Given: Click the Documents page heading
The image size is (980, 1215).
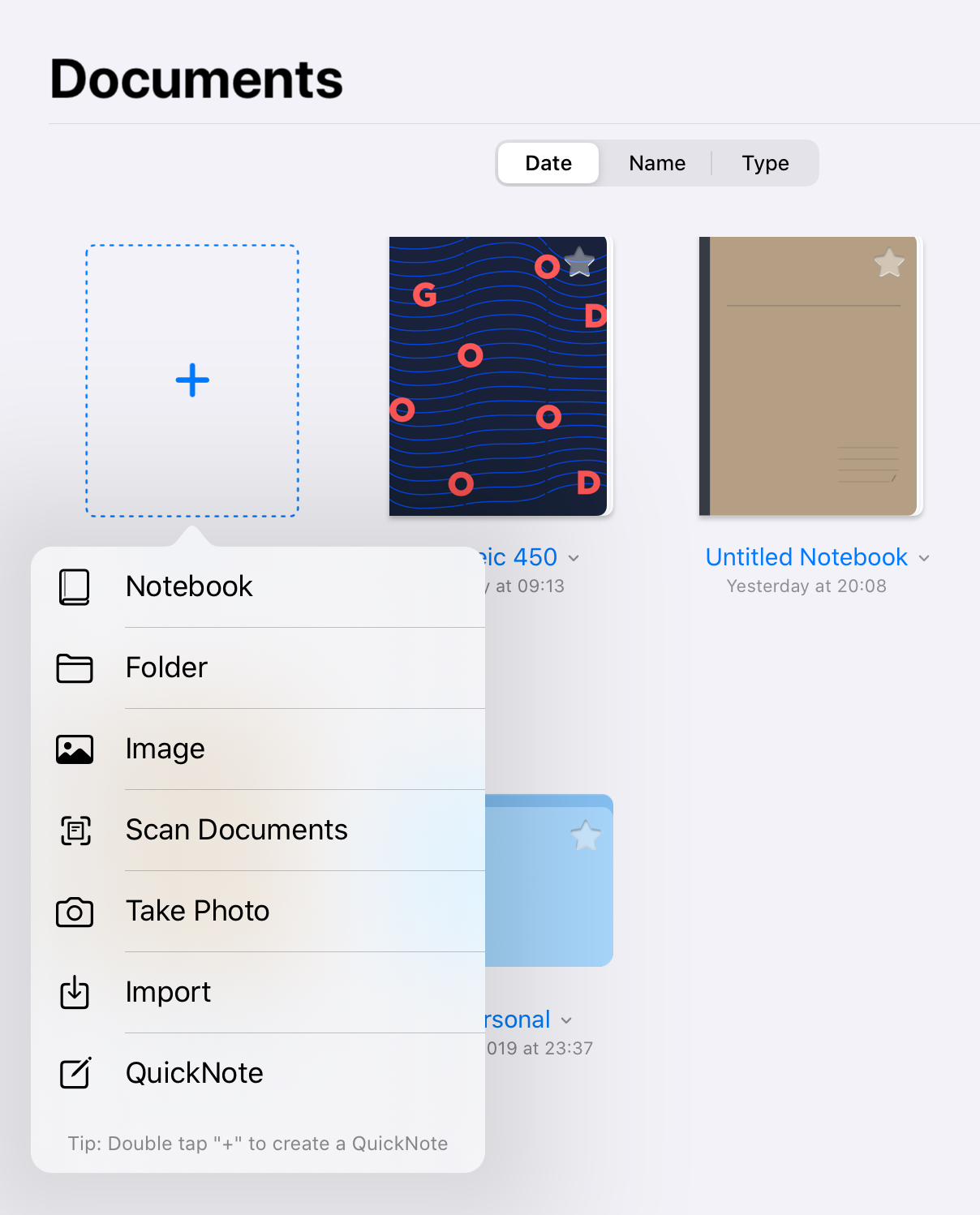Looking at the screenshot, I should point(196,79).
